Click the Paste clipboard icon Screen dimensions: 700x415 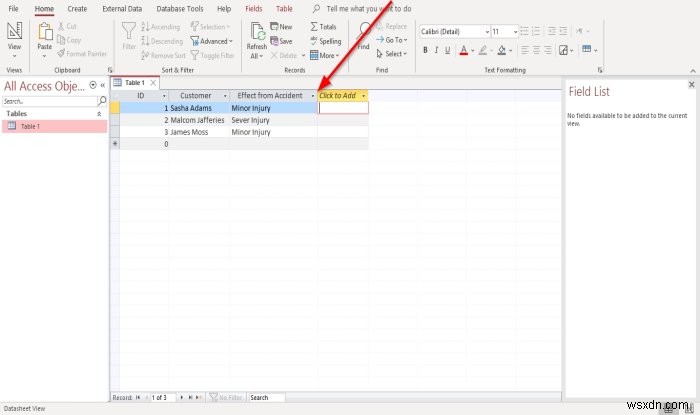point(45,32)
